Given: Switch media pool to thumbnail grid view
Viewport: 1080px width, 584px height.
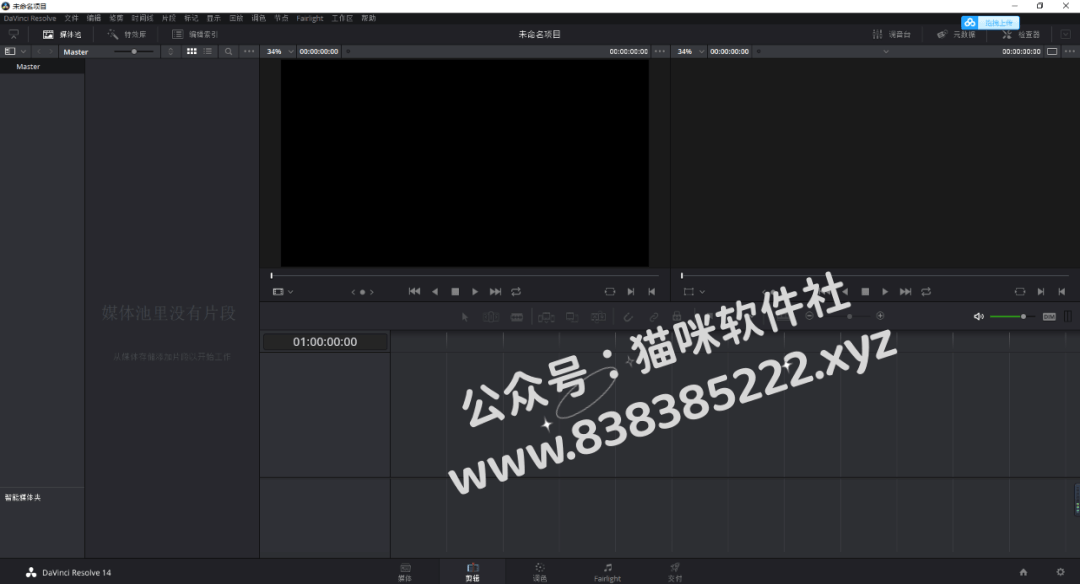Looking at the screenshot, I should coord(191,52).
